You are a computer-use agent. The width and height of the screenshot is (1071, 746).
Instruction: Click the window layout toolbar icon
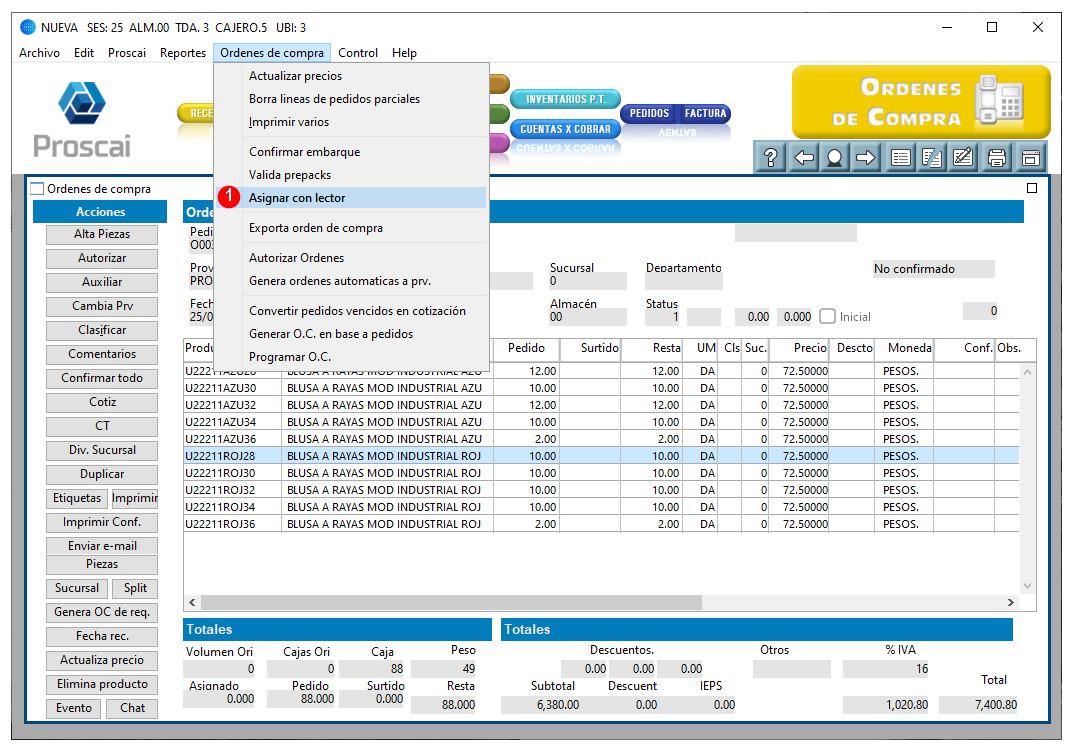[x=1030, y=158]
